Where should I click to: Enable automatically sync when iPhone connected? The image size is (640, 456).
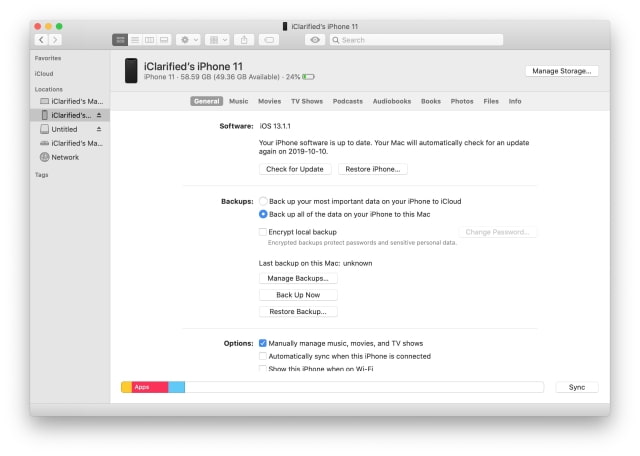263,356
